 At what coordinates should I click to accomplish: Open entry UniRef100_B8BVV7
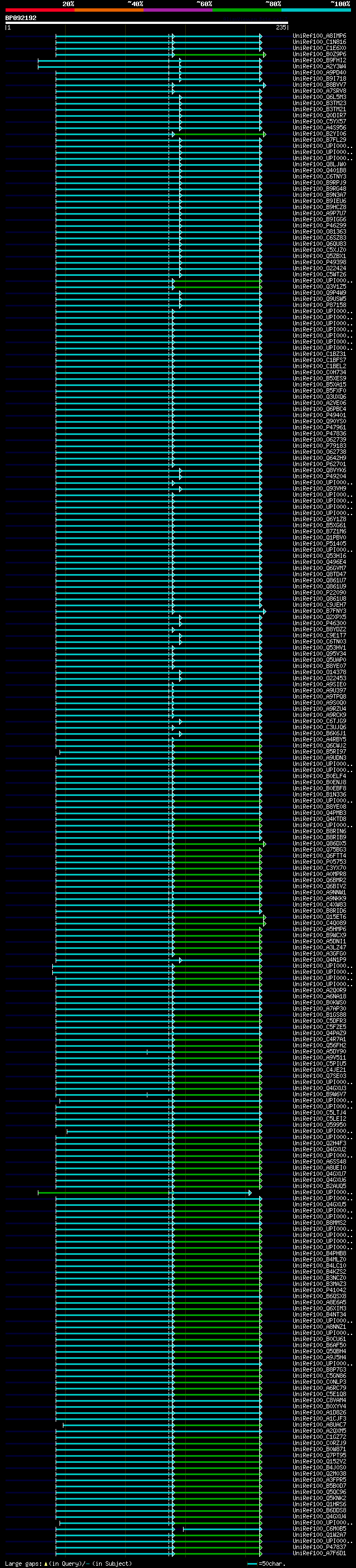tap(319, 85)
